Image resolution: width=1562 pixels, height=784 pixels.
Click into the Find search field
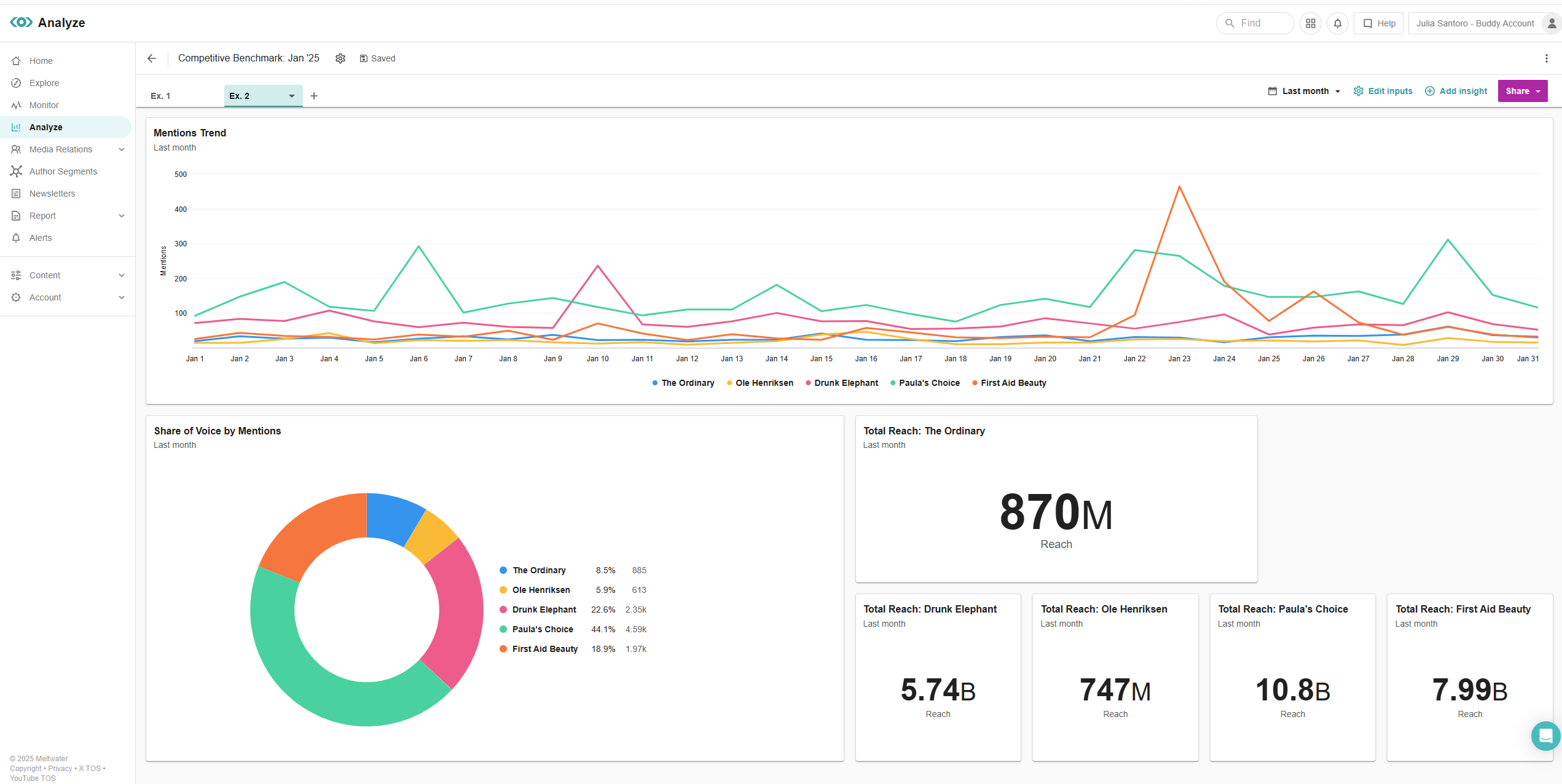pyautogui.click(x=1255, y=23)
